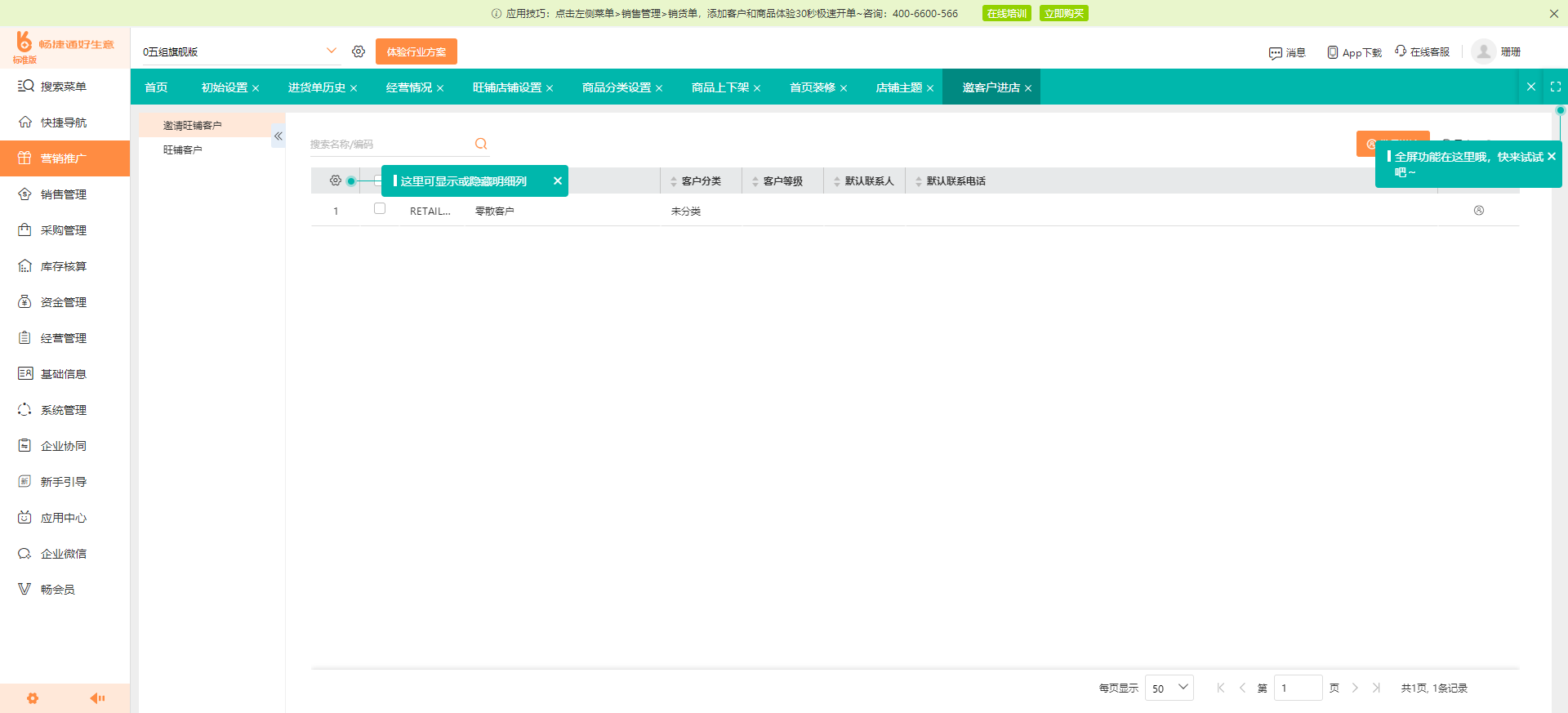The image size is (1568, 713).
Task: Switch to the 进货单历史 tab
Action: (317, 87)
